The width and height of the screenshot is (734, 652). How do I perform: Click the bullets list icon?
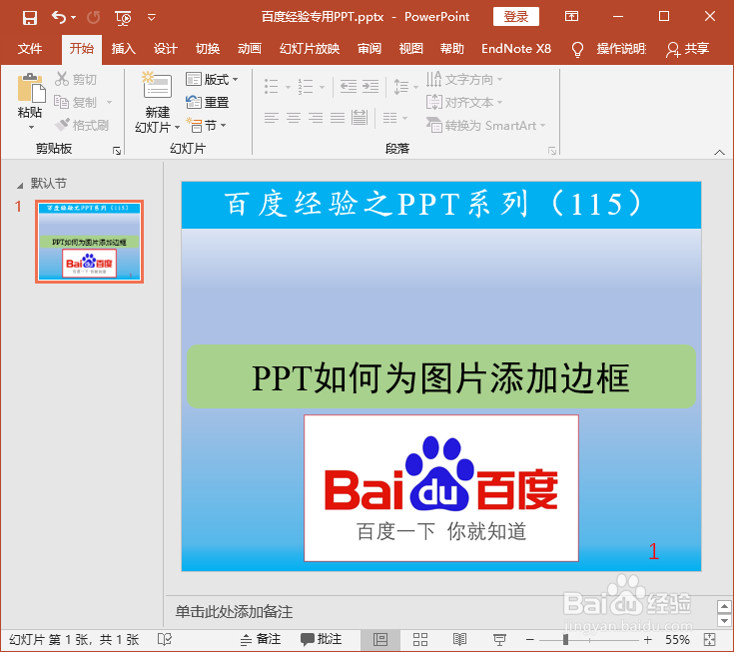tap(271, 87)
